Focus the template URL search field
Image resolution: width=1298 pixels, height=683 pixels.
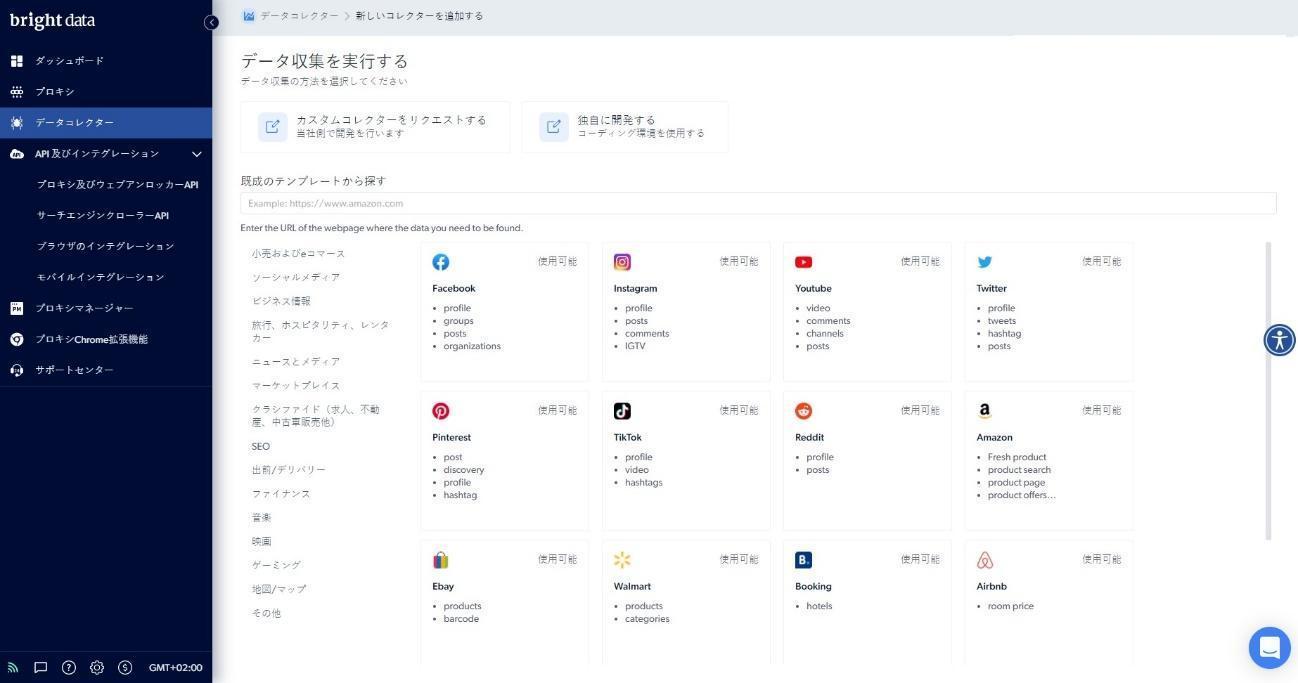coord(758,203)
